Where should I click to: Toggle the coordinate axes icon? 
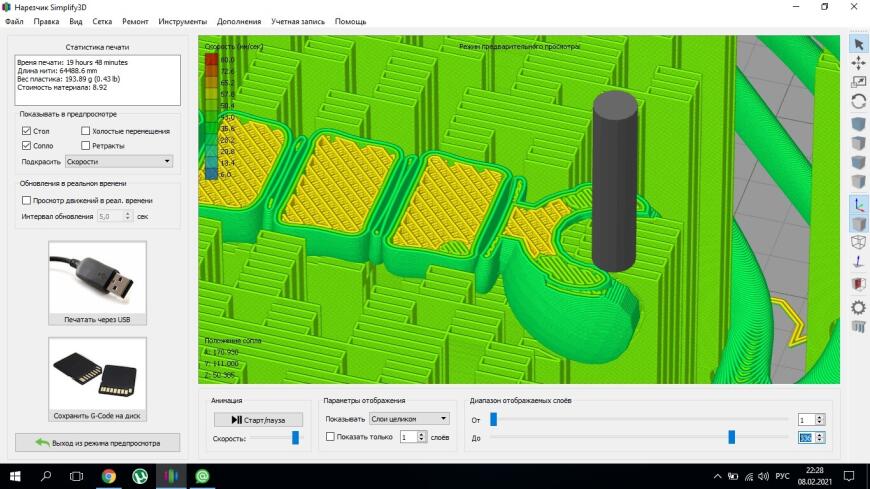click(858, 205)
